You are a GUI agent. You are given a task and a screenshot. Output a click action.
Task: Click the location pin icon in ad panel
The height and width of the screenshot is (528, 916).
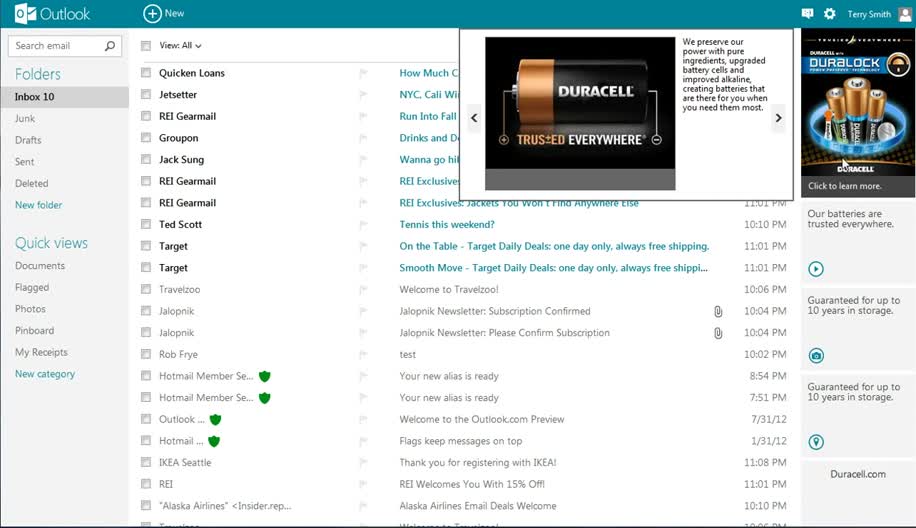pos(816,442)
